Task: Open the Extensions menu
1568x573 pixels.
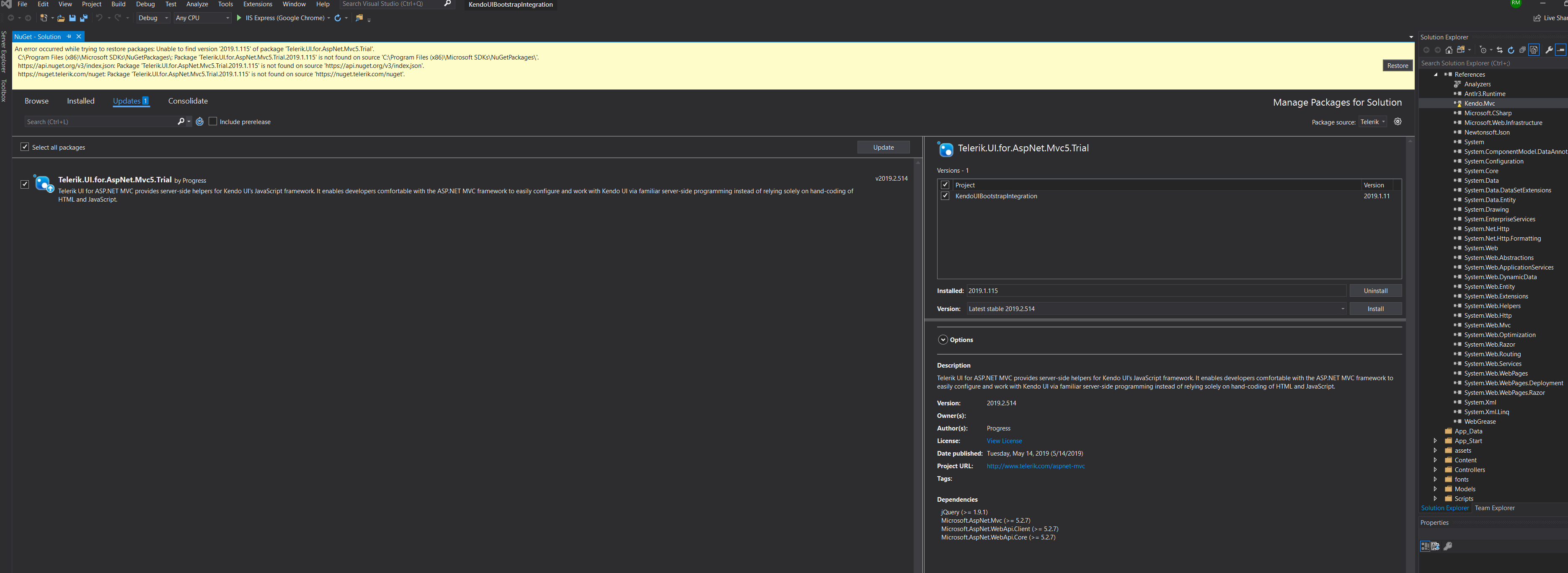Action: (x=258, y=4)
